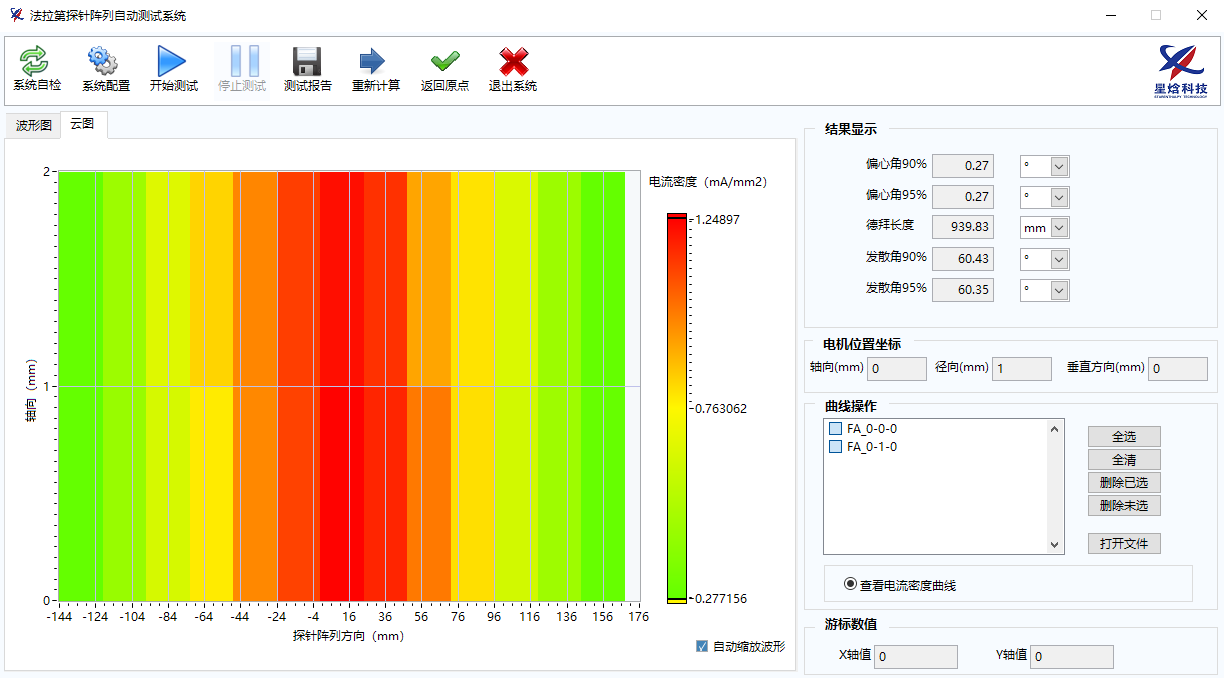Click the 停止测试 pause icon
Screen dimensions: 1224x678
click(x=242, y=63)
